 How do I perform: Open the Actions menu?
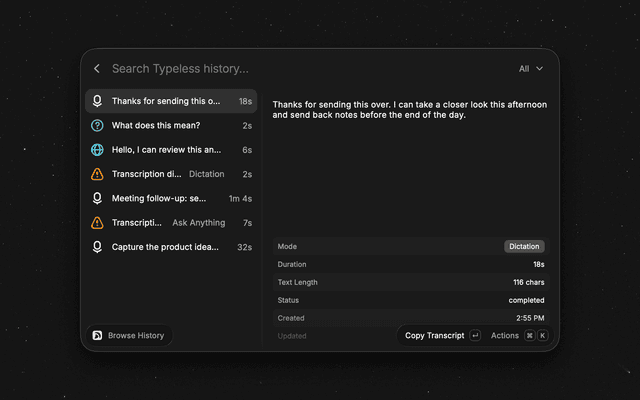point(504,336)
